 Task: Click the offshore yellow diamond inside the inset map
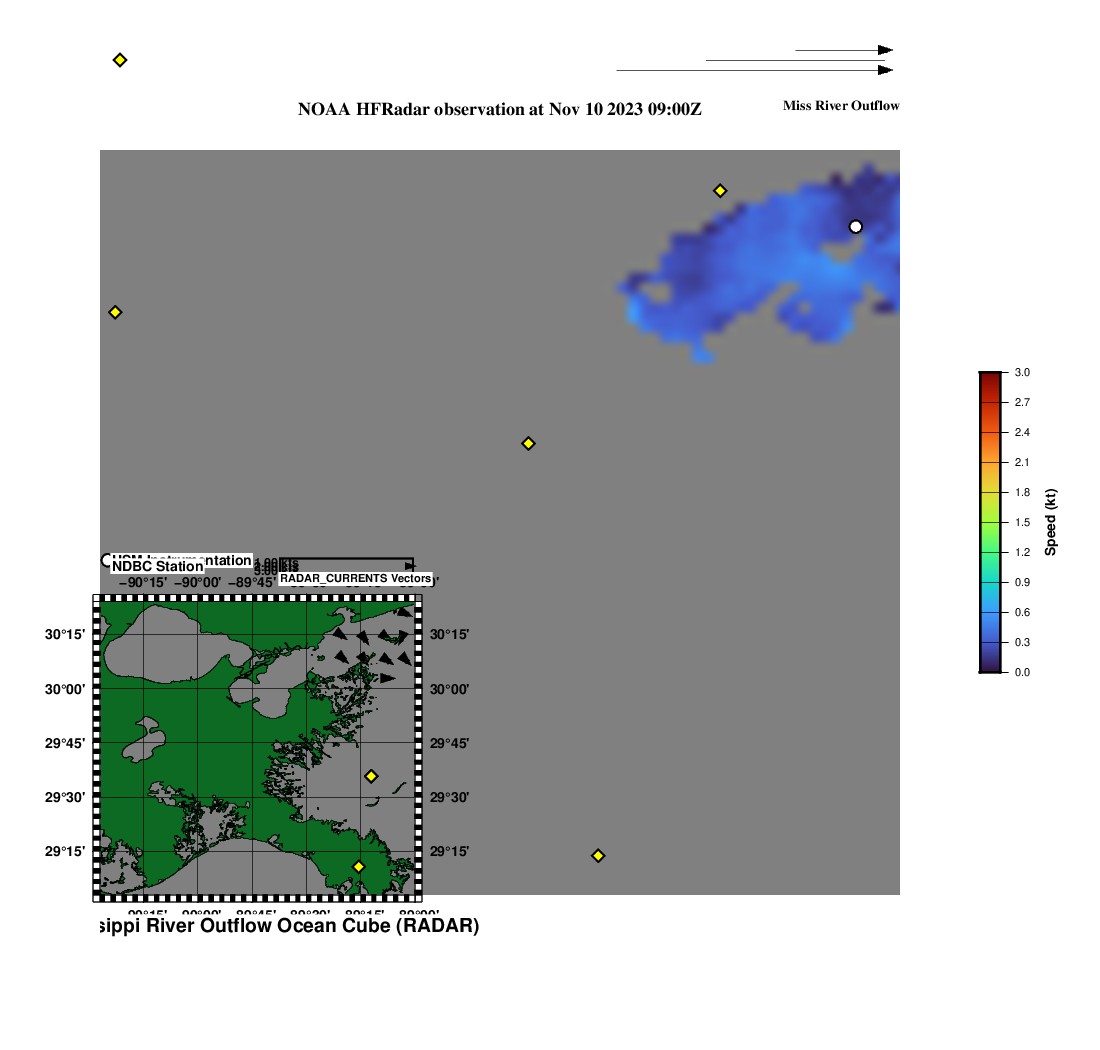371,776
